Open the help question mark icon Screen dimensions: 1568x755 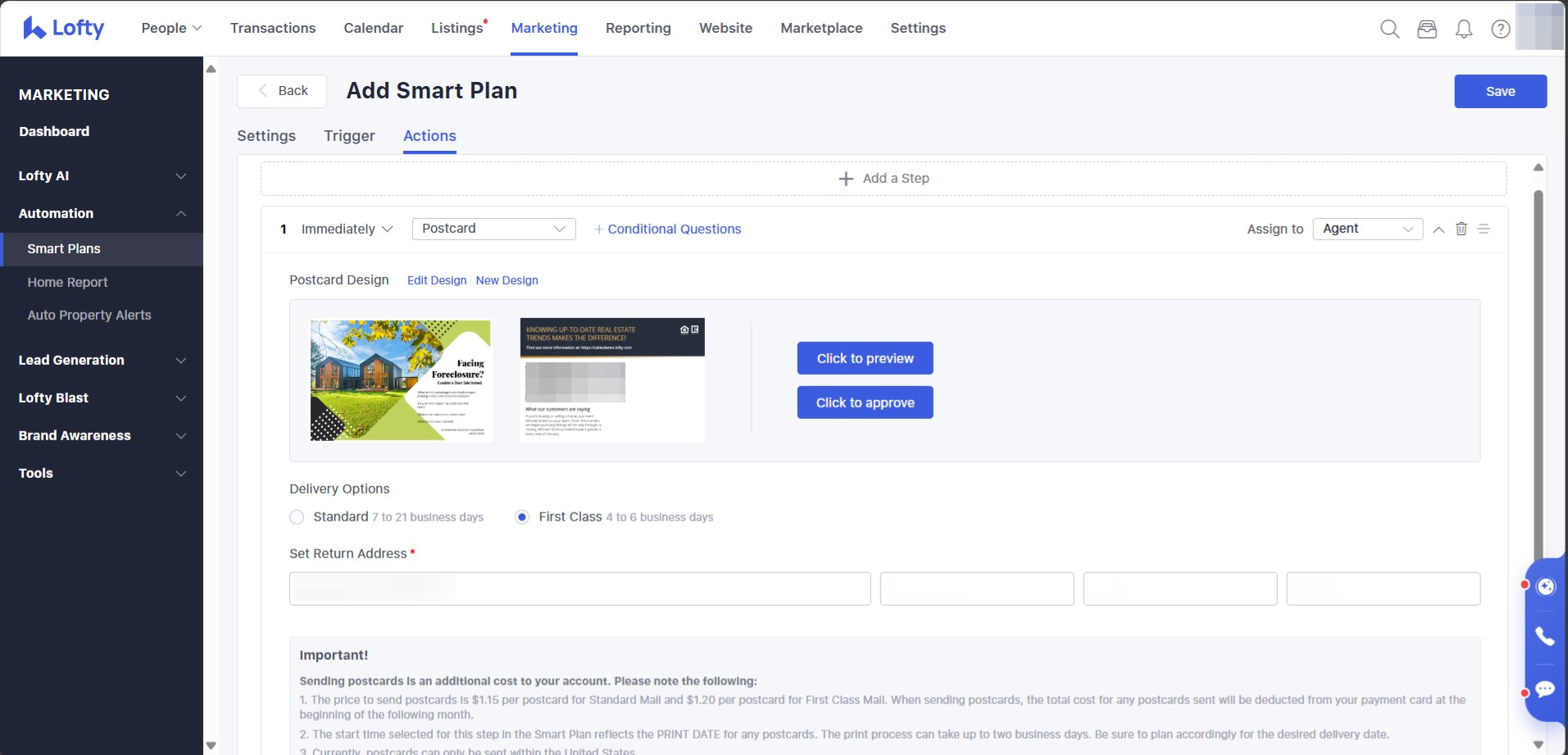tap(1501, 29)
